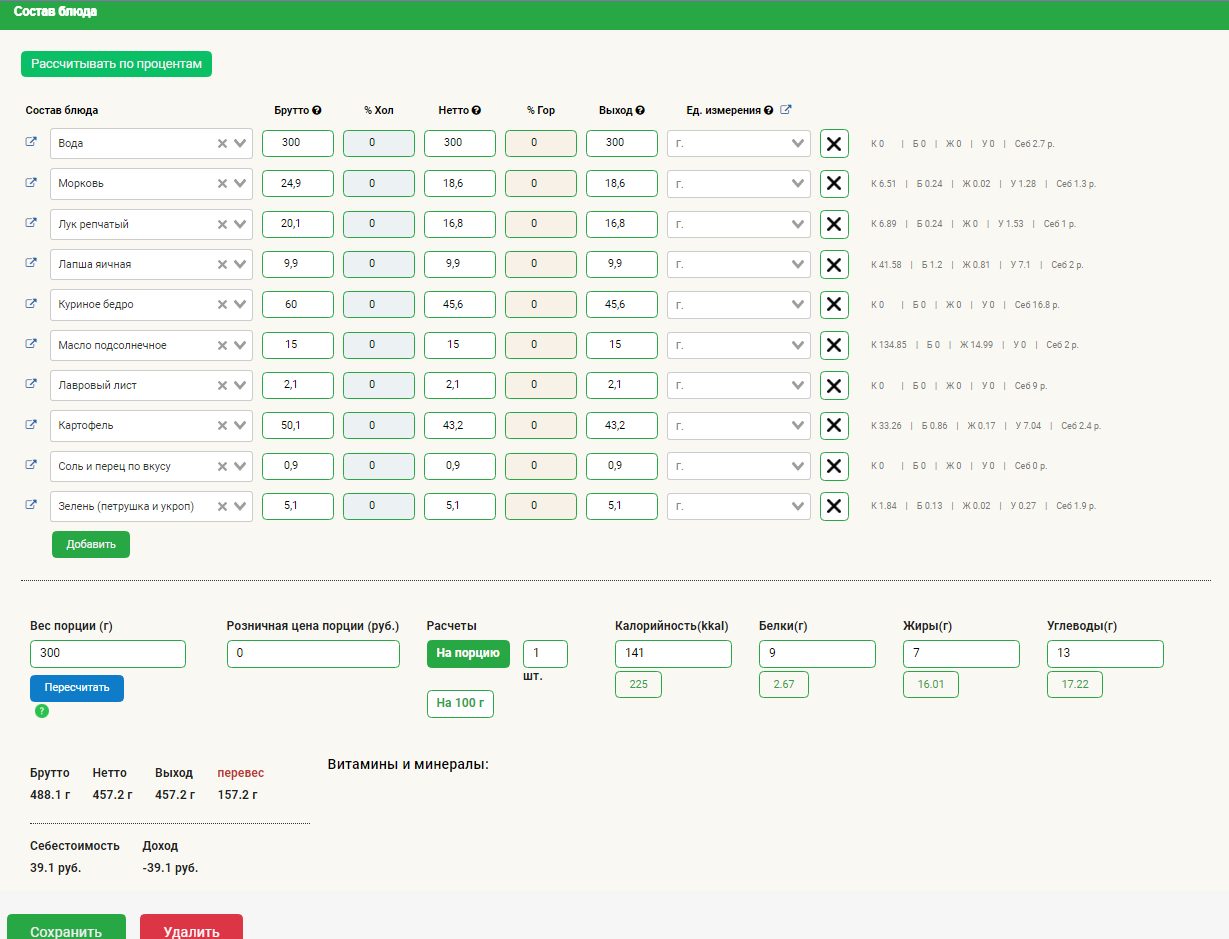
Task: Clear the Лапша яичная ingredient selection
Action: coord(222,264)
